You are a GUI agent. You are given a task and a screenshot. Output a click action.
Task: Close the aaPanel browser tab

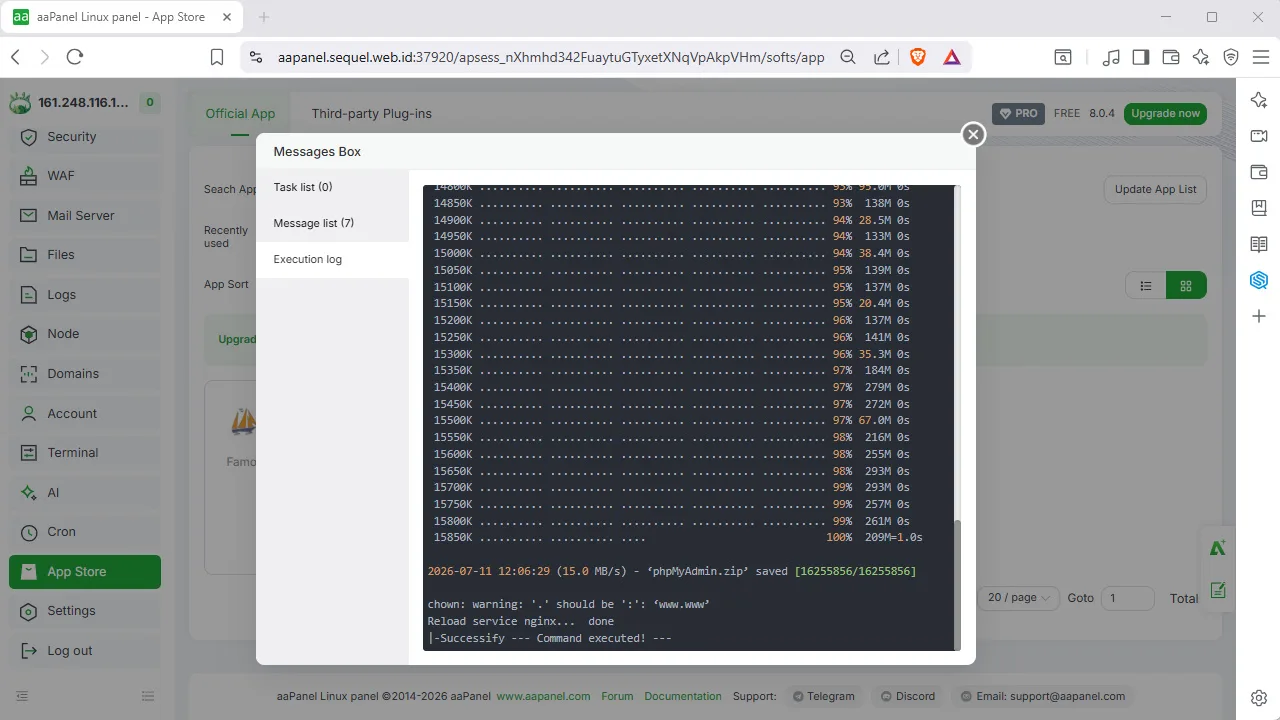point(226,17)
